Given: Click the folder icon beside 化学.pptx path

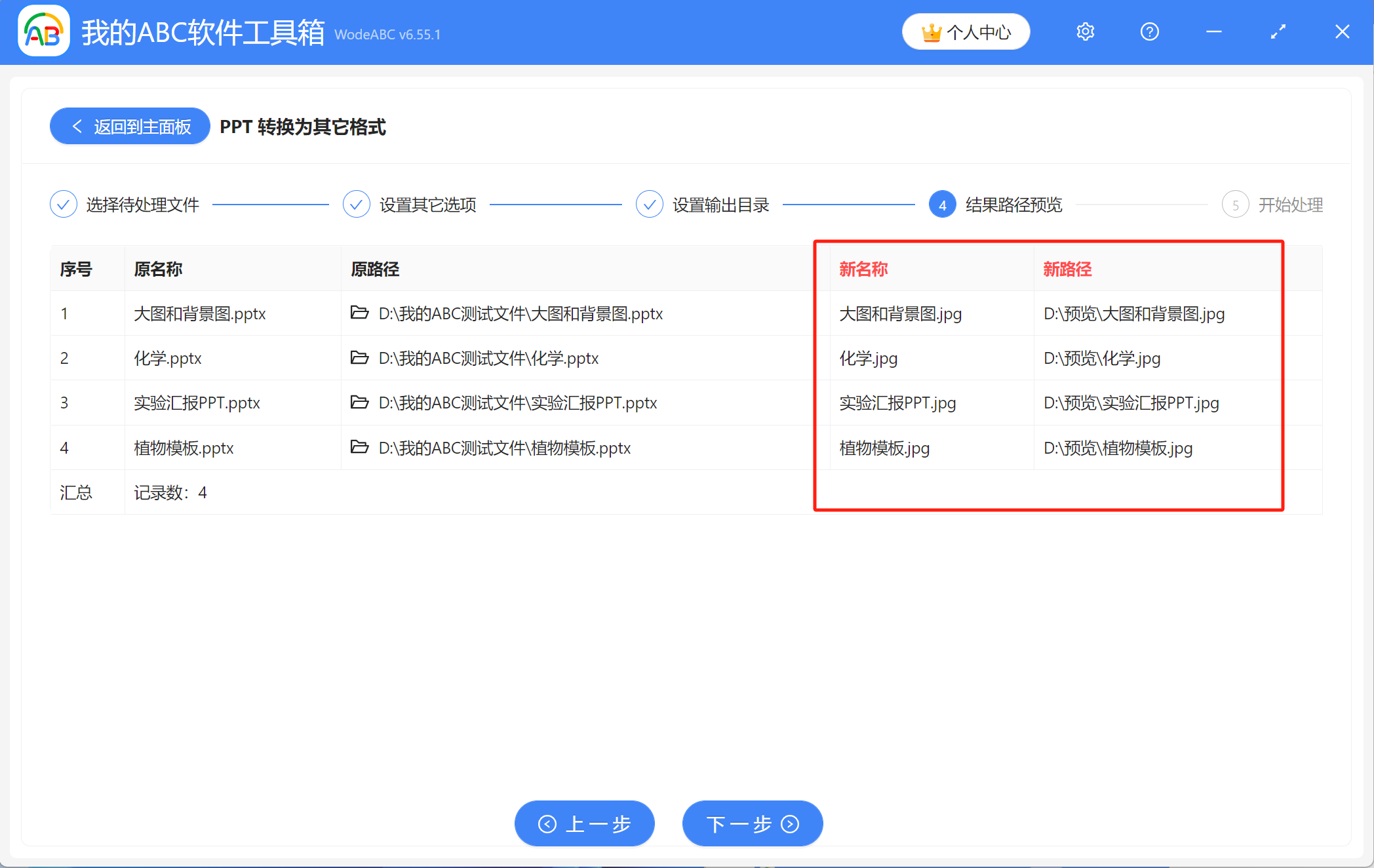Looking at the screenshot, I should pyautogui.click(x=360, y=358).
